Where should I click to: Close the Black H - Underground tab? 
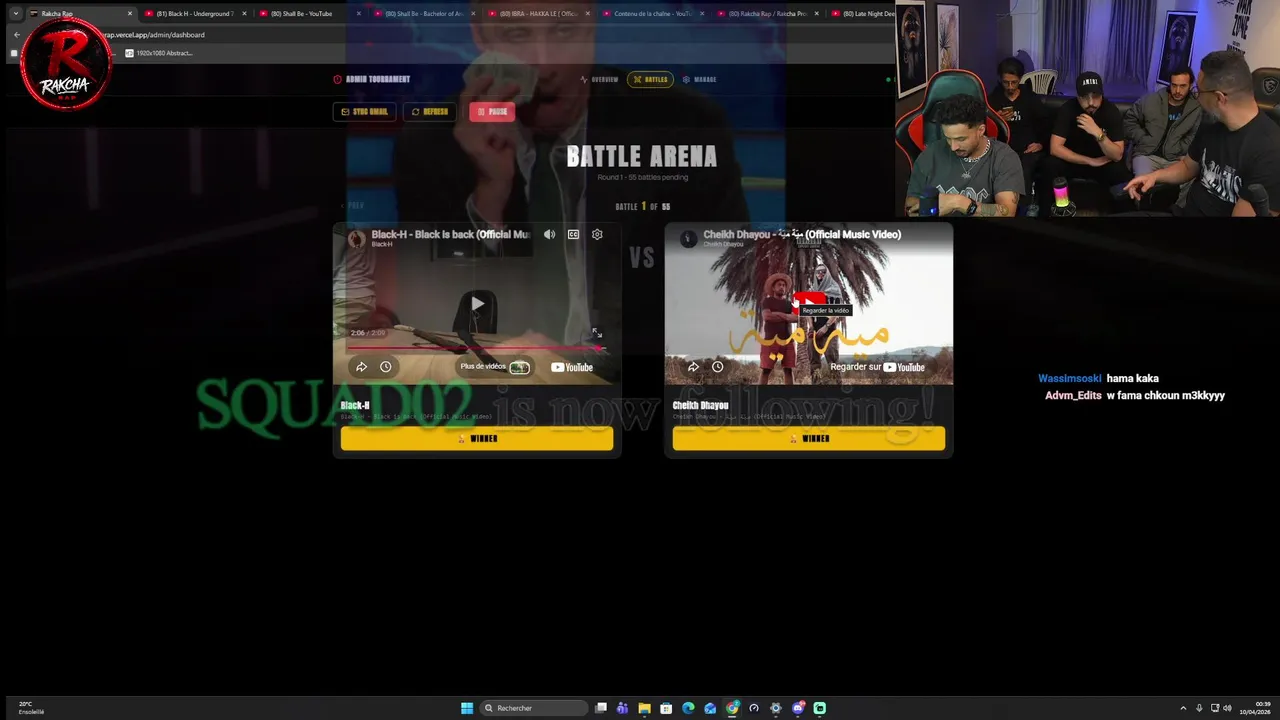244,14
